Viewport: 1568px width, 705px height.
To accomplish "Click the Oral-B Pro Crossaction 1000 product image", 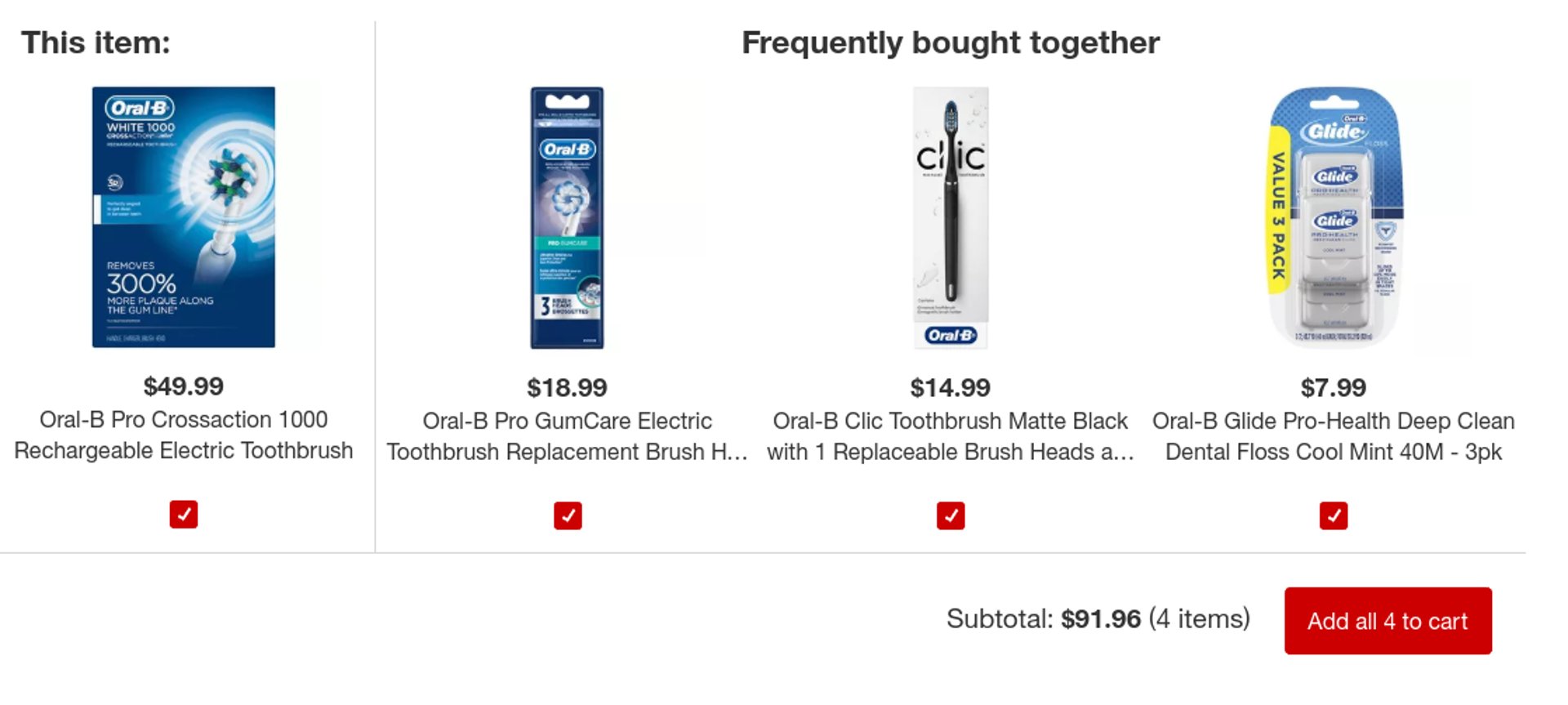I will pos(184,217).
